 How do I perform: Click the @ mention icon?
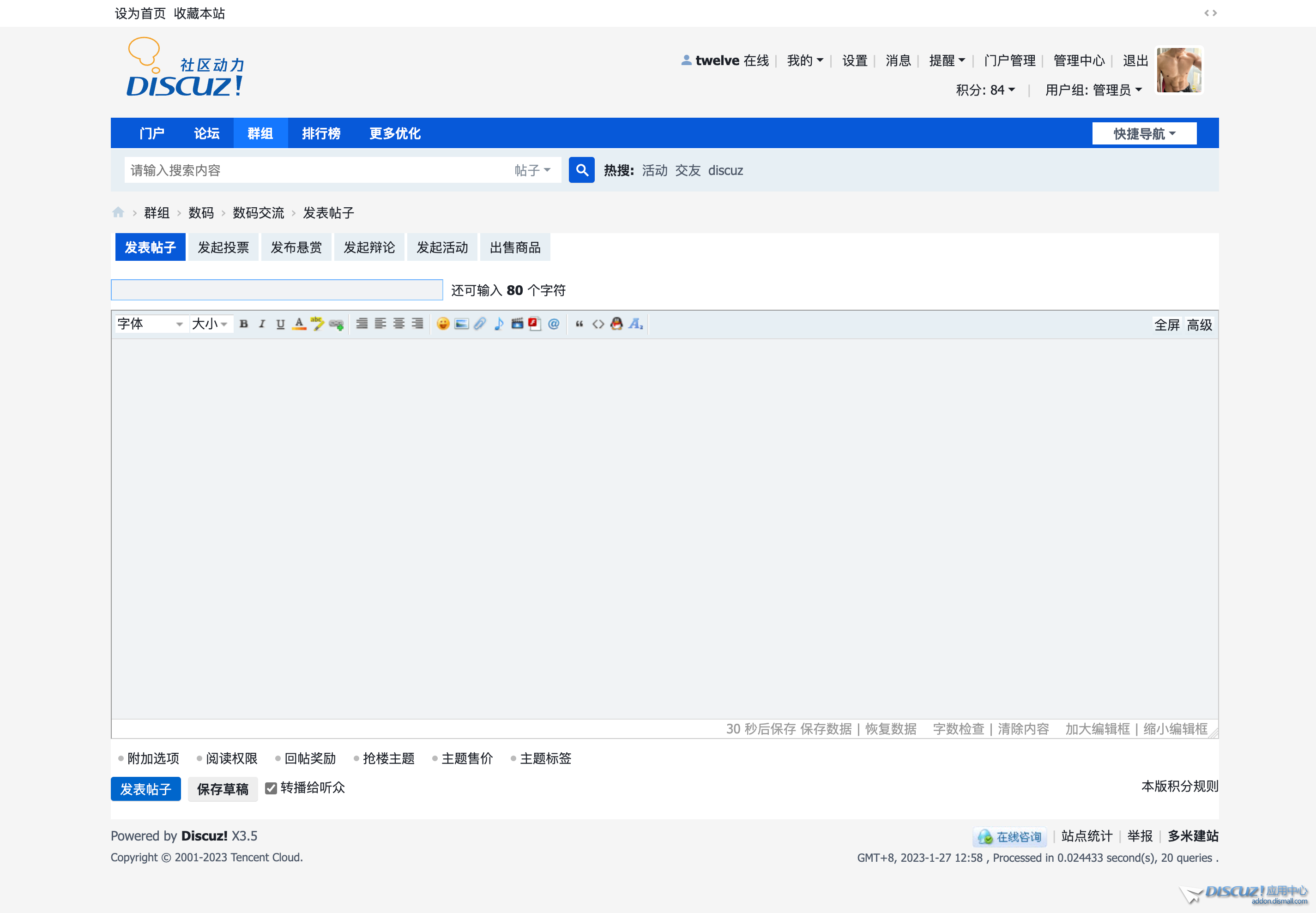click(553, 324)
